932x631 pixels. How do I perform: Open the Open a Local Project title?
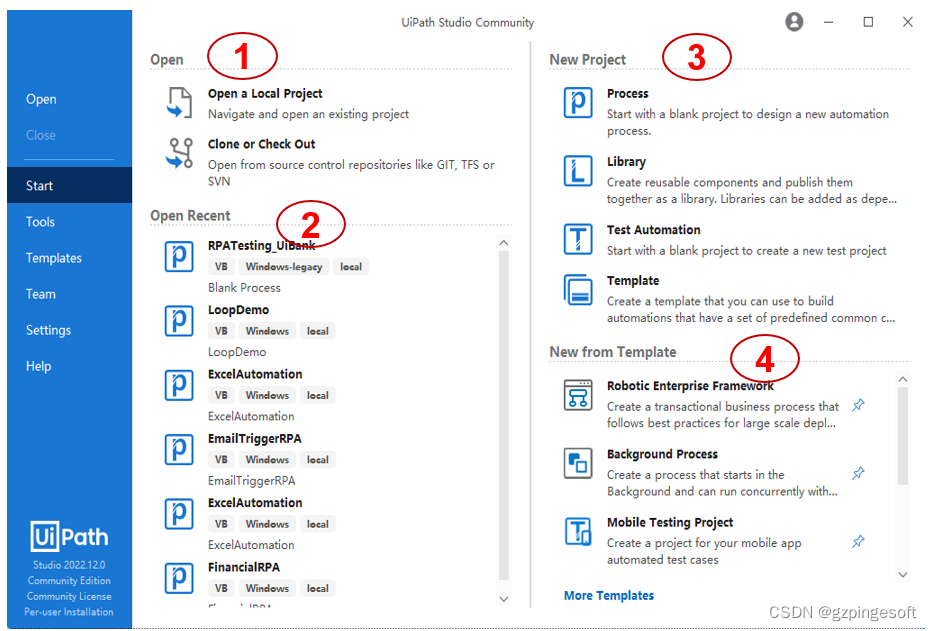click(265, 94)
